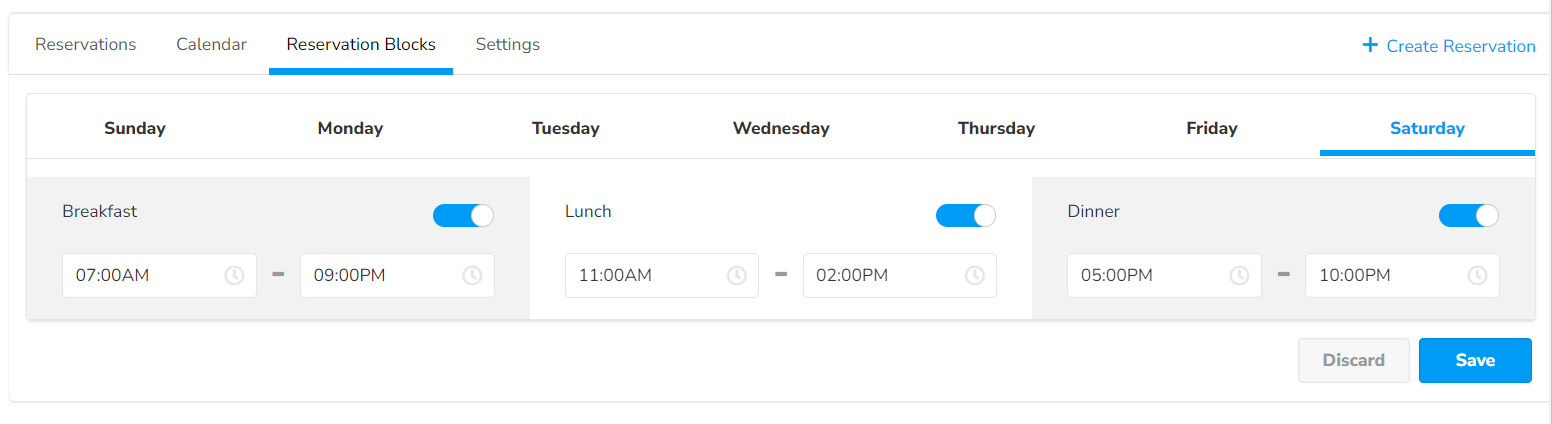Switch to the Calendar tab
The width and height of the screenshot is (1552, 424).
pyautogui.click(x=211, y=45)
